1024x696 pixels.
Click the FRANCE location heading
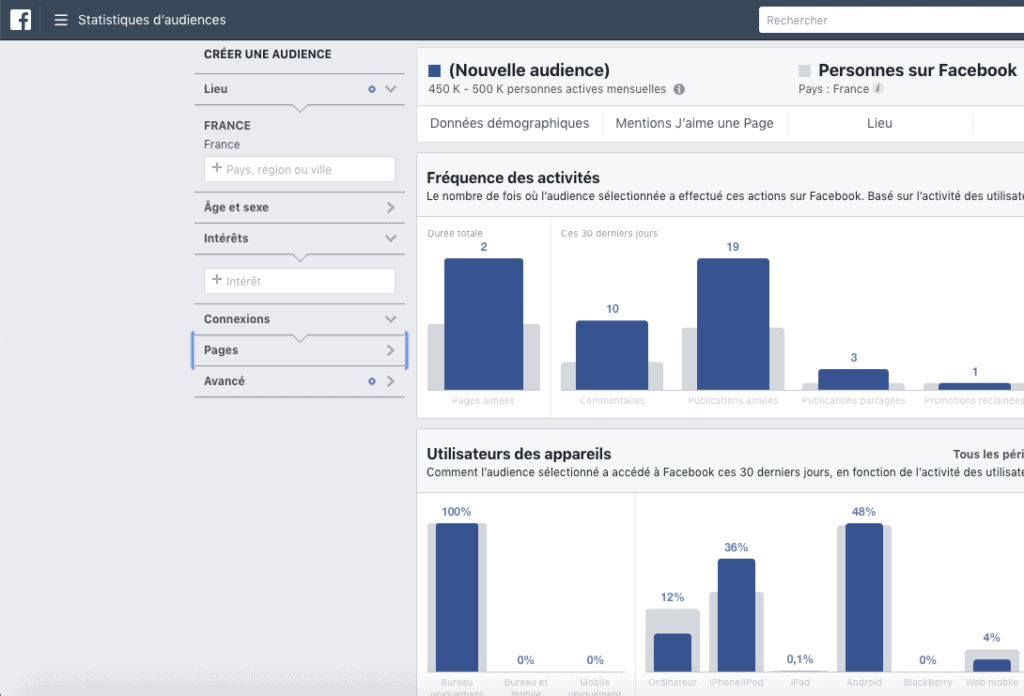[x=227, y=125]
